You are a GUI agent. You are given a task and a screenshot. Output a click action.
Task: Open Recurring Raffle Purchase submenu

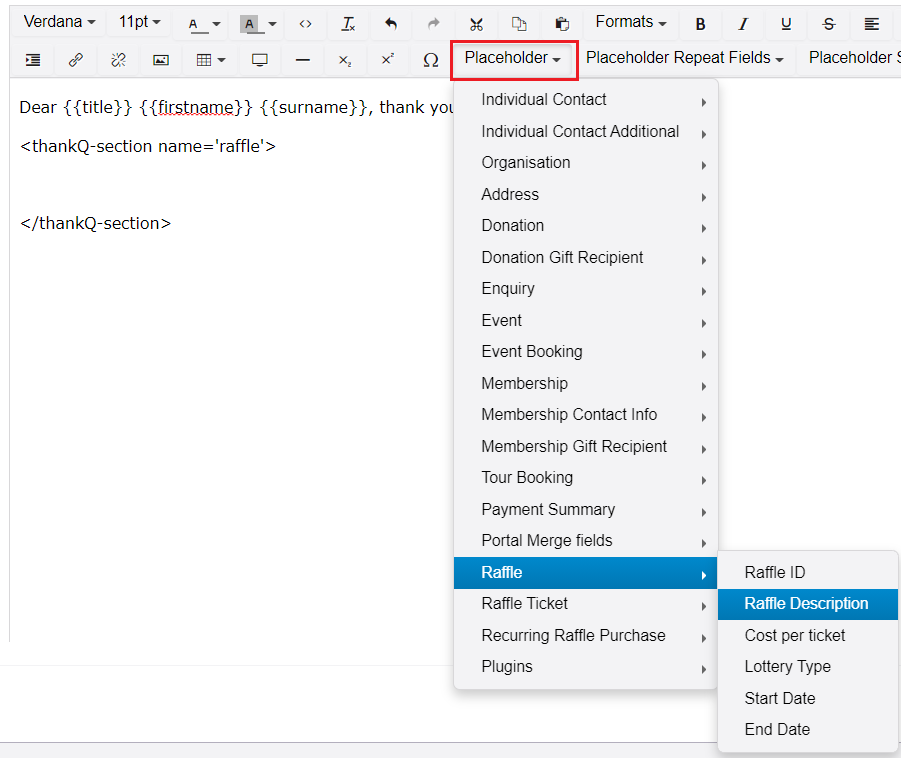pyautogui.click(x=586, y=636)
